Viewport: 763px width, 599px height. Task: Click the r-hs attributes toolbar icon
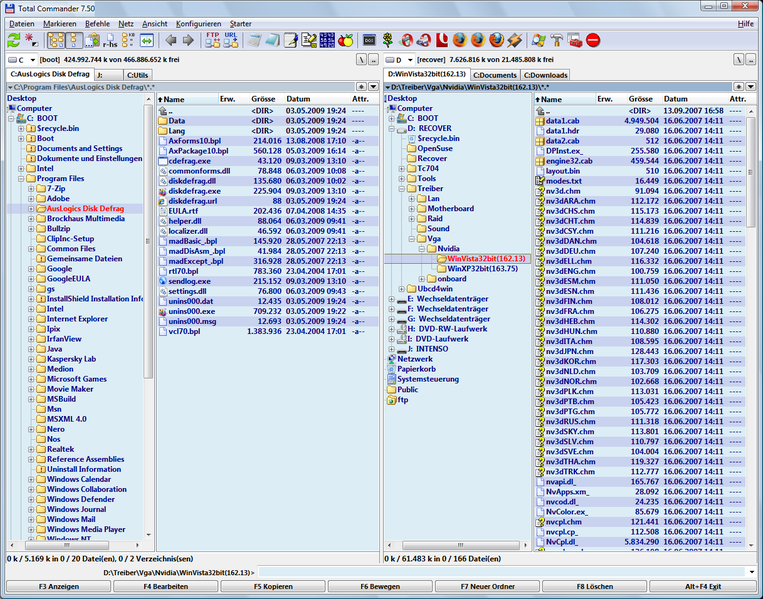[x=109, y=40]
